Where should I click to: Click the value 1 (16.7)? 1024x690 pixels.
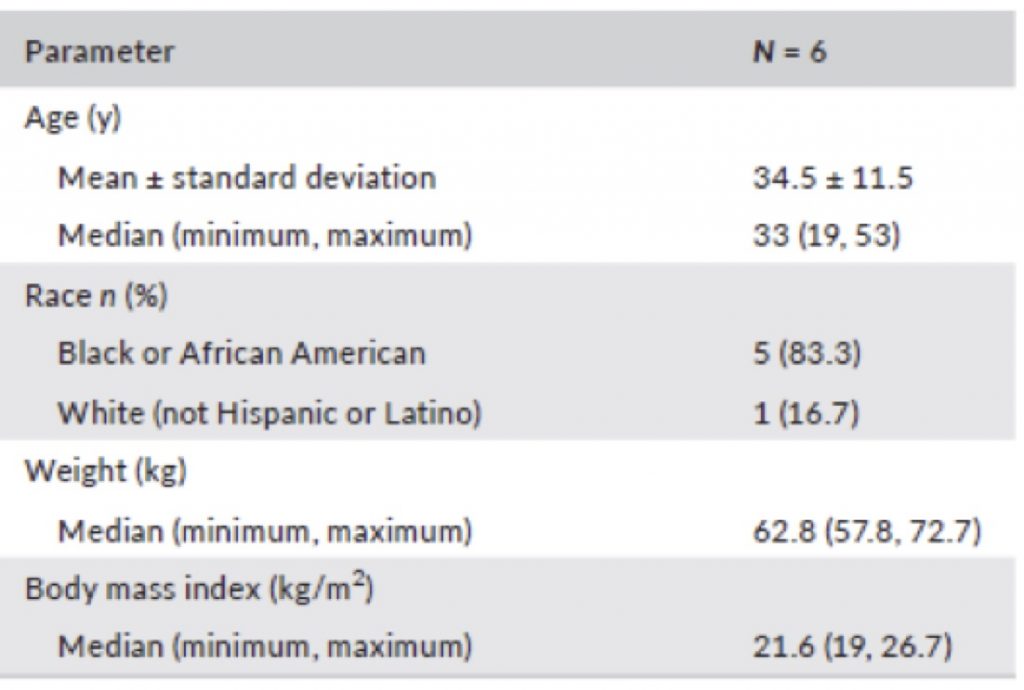[806, 413]
